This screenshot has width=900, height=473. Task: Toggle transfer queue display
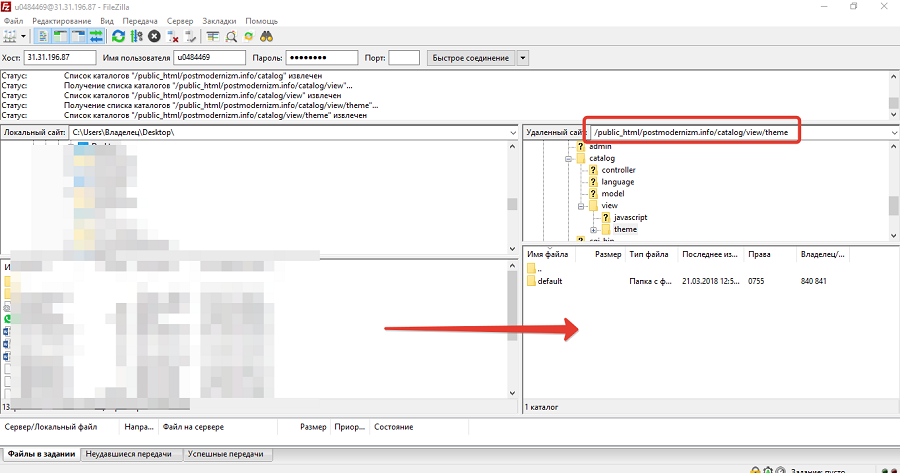coord(96,37)
